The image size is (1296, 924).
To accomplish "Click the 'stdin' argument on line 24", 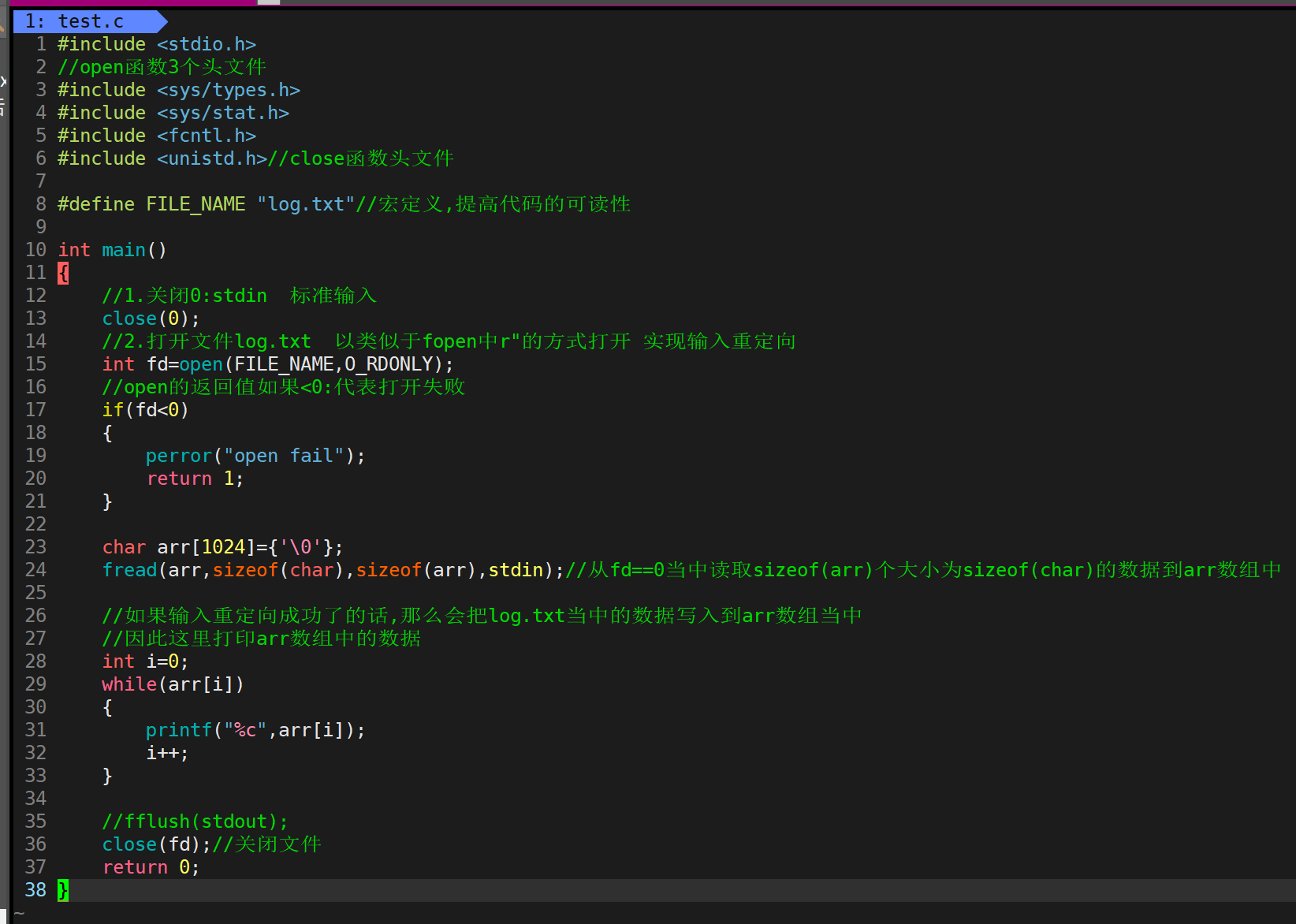I will coord(516,570).
